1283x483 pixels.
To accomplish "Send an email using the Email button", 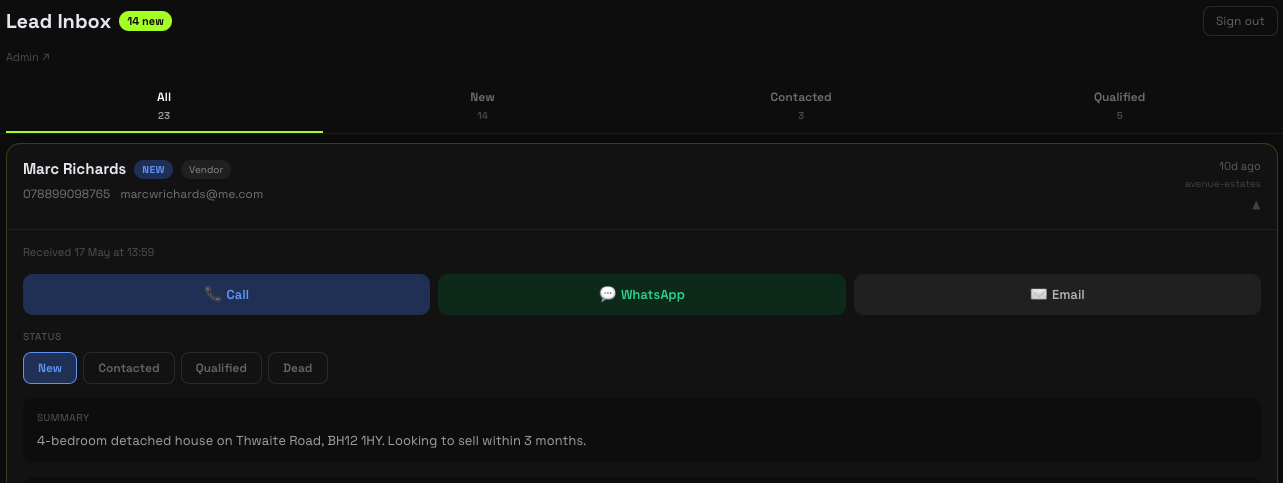I will (x=1057, y=295).
